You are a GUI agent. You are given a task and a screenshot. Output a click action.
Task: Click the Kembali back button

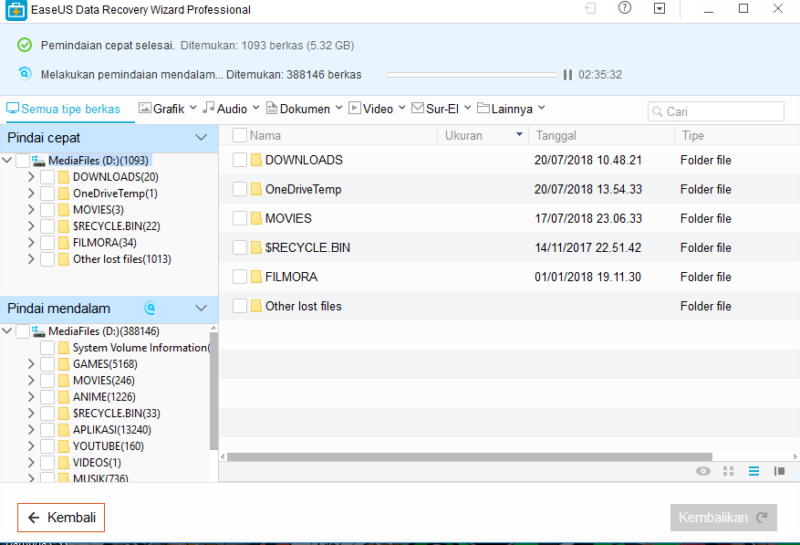coord(61,517)
